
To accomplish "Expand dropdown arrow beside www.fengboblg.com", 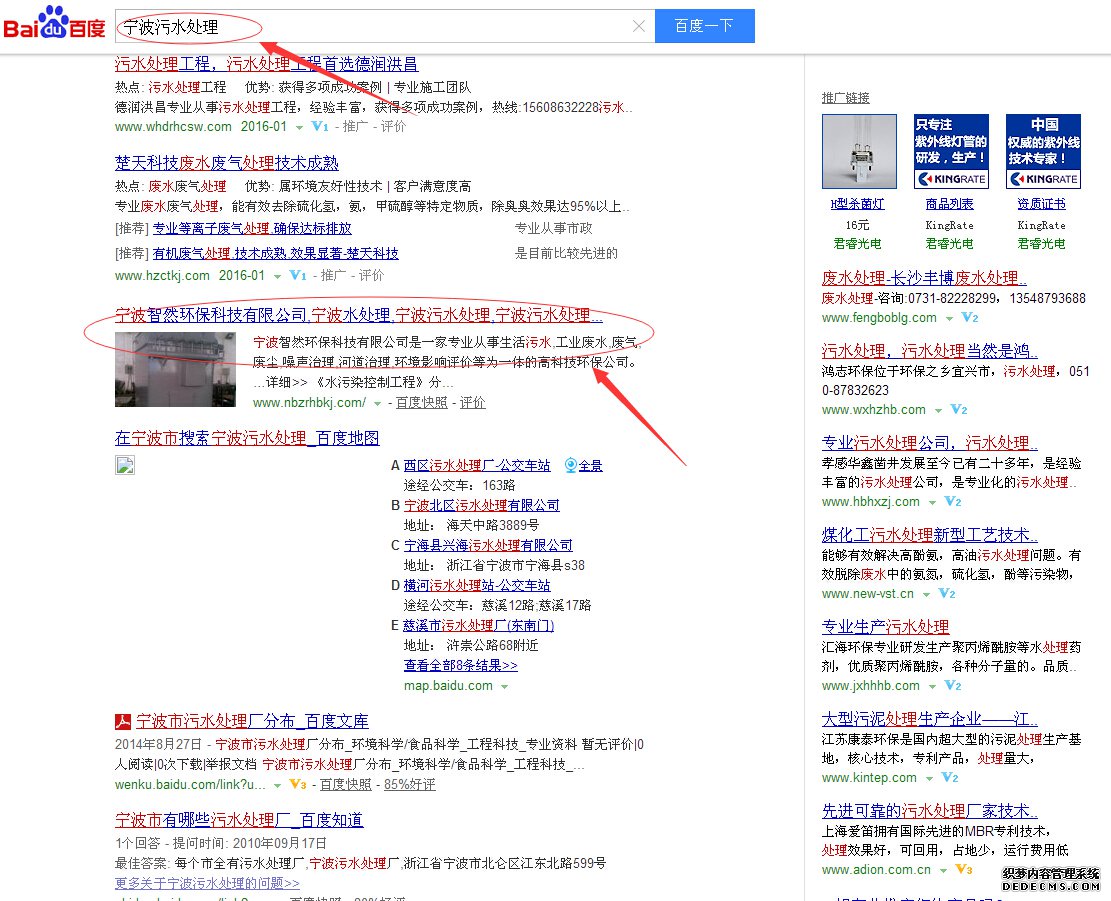I will click(949, 319).
